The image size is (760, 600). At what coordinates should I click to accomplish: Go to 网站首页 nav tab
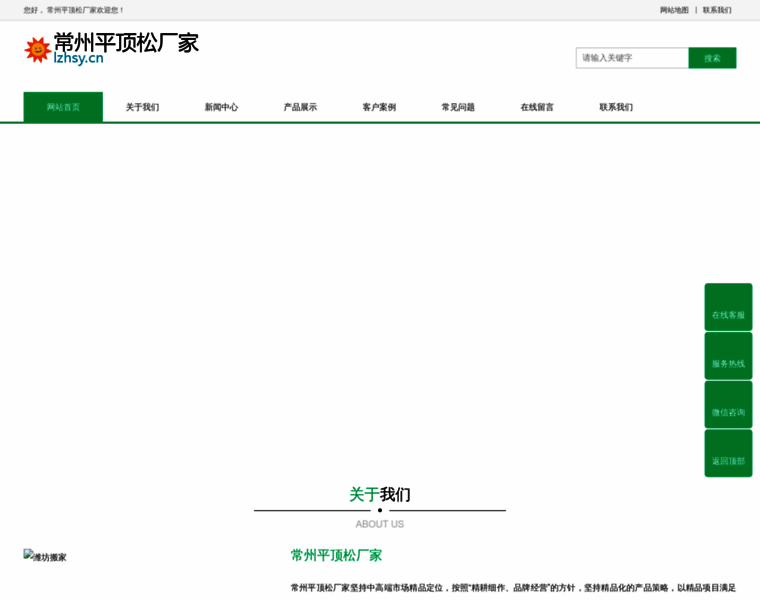click(63, 107)
